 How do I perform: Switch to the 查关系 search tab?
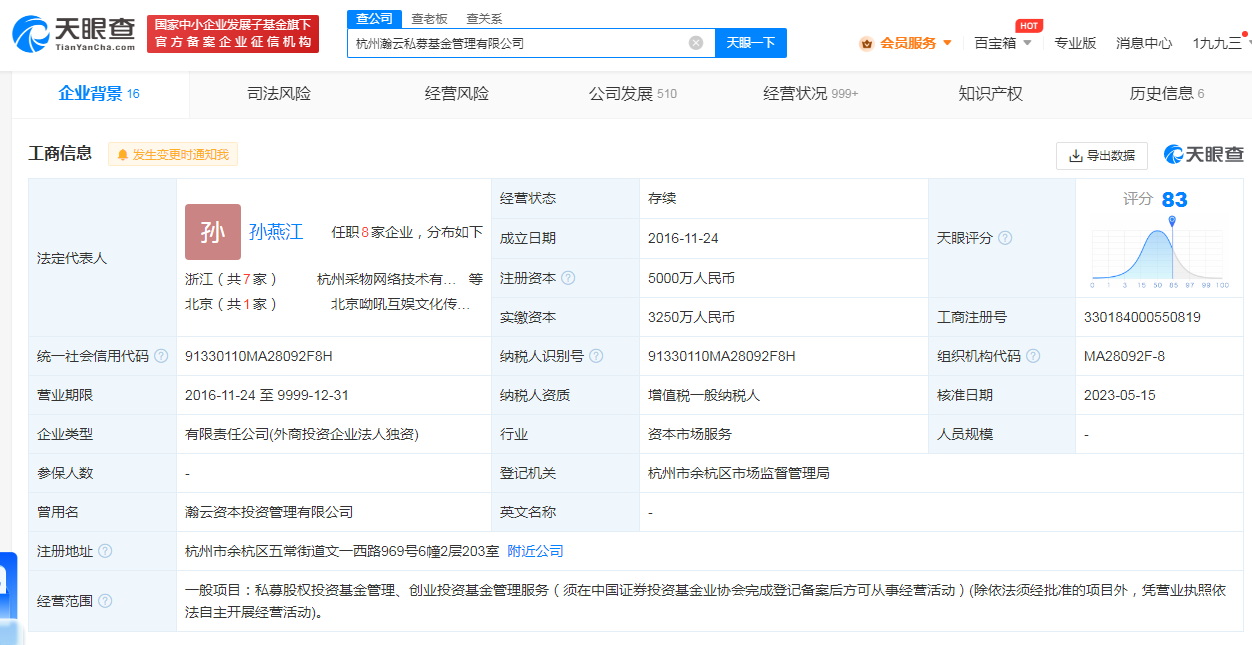coord(484,19)
